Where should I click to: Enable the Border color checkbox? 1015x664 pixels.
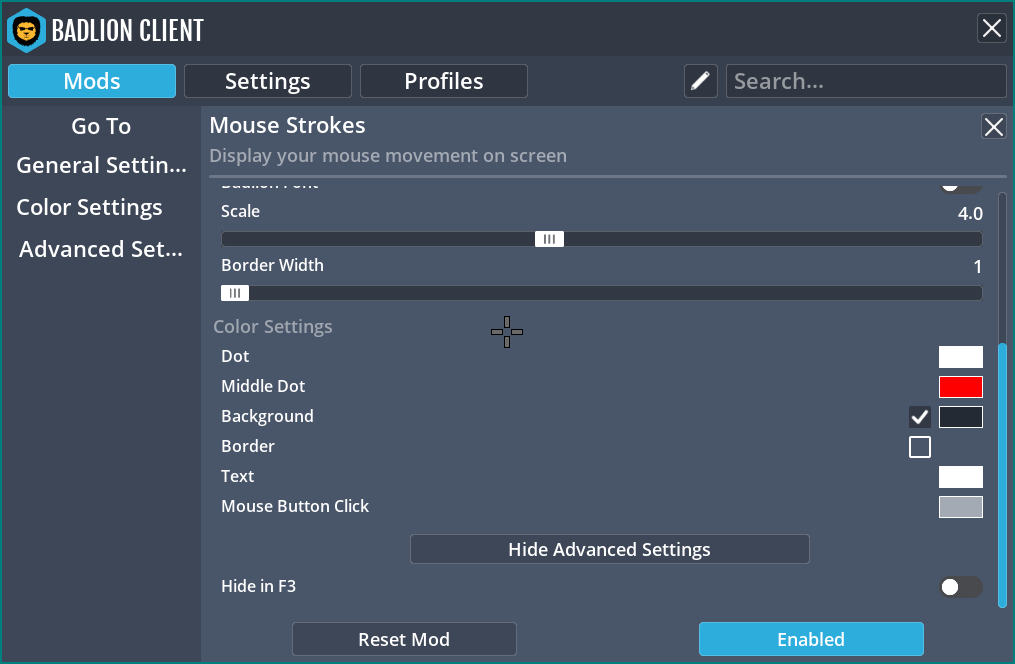pos(919,447)
